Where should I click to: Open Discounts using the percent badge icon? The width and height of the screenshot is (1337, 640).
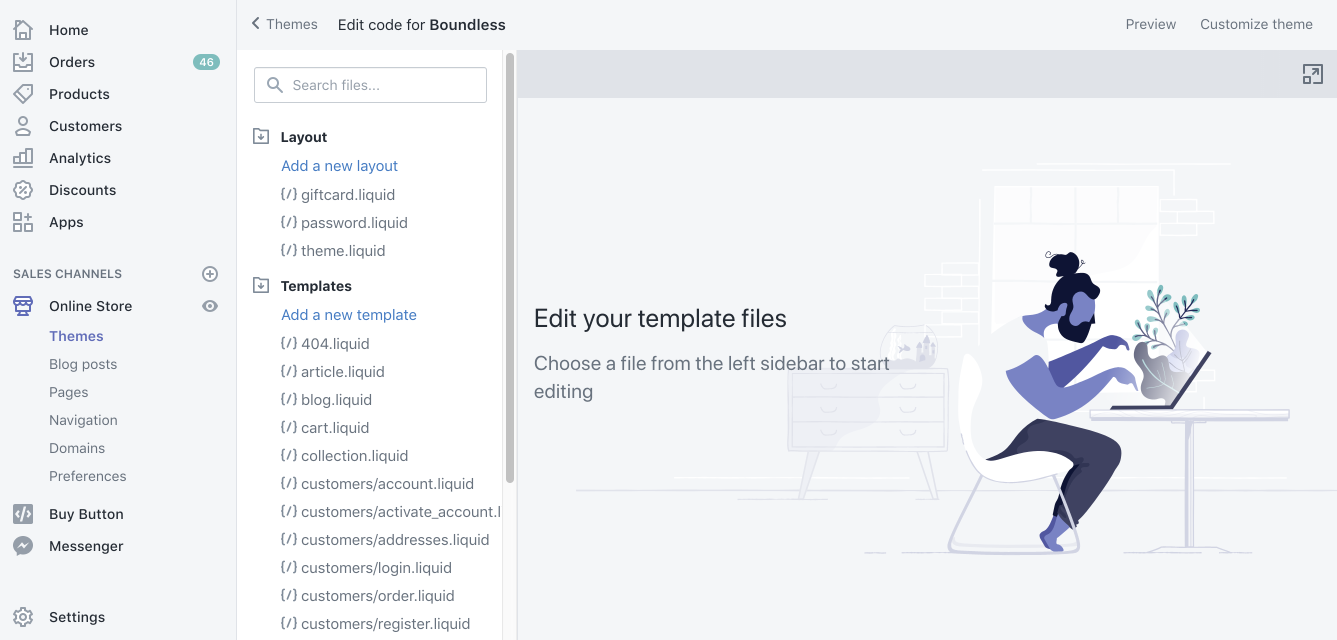(x=23, y=190)
